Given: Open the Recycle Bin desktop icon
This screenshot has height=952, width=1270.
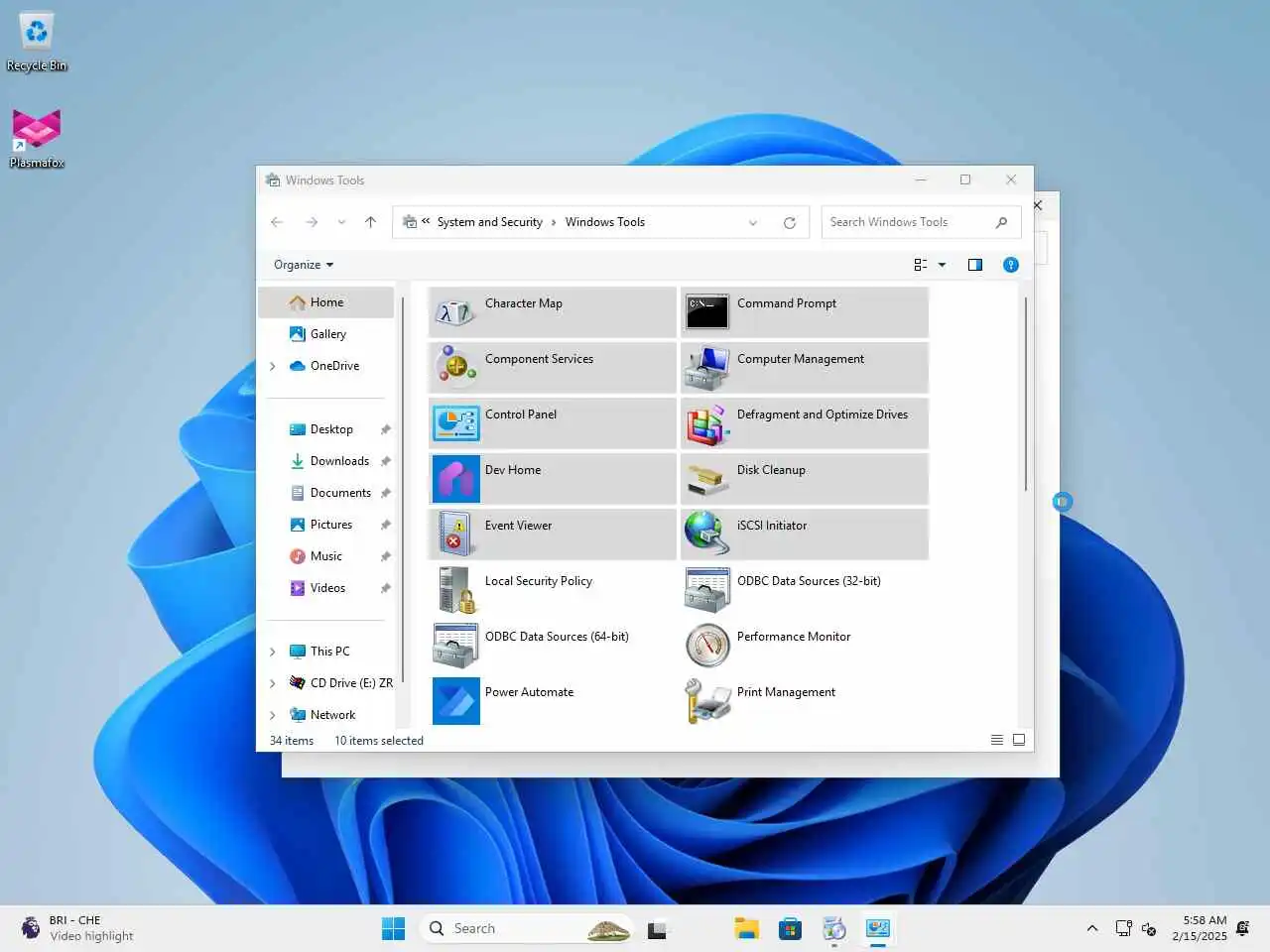Looking at the screenshot, I should click(37, 42).
